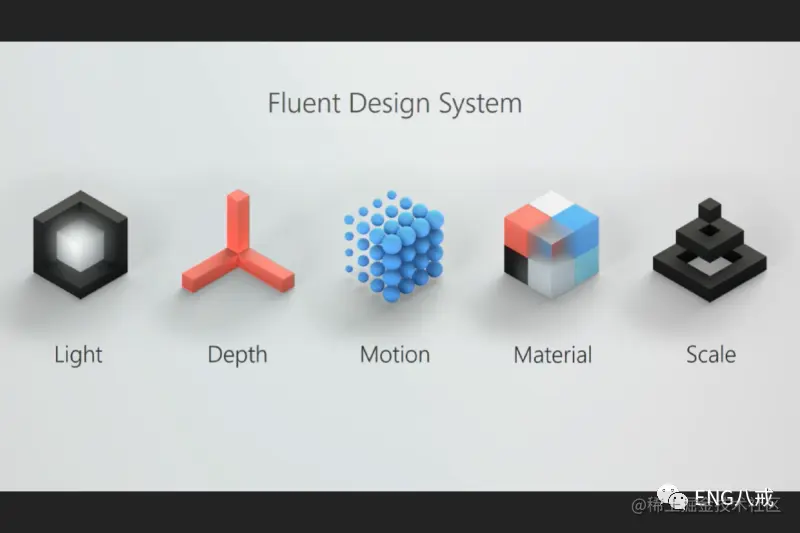
Task: Click the "Scale" label
Action: pyautogui.click(x=711, y=354)
